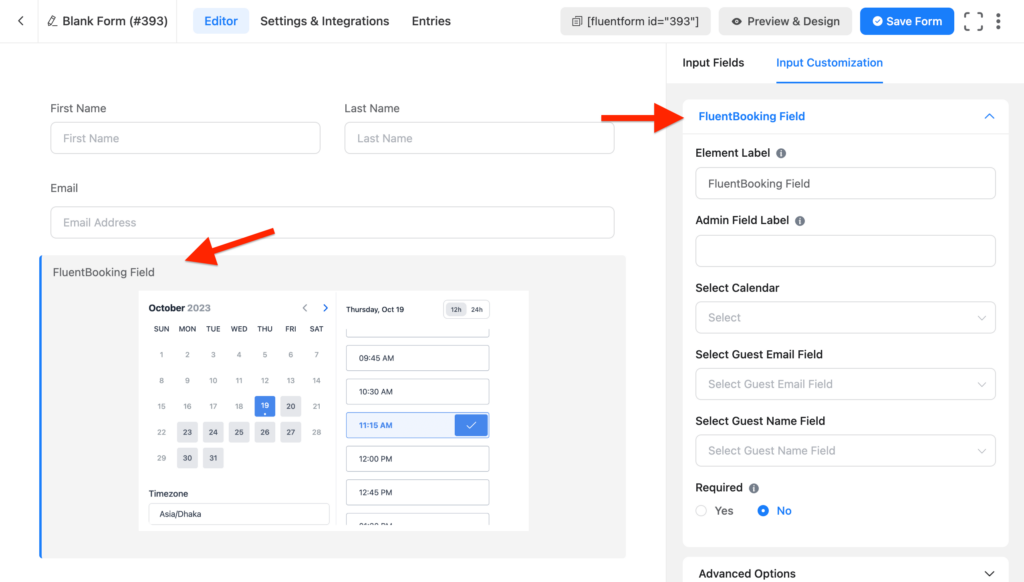This screenshot has width=1024, height=582.
Task: Select October 24 in the calendar
Action: [x=213, y=432]
